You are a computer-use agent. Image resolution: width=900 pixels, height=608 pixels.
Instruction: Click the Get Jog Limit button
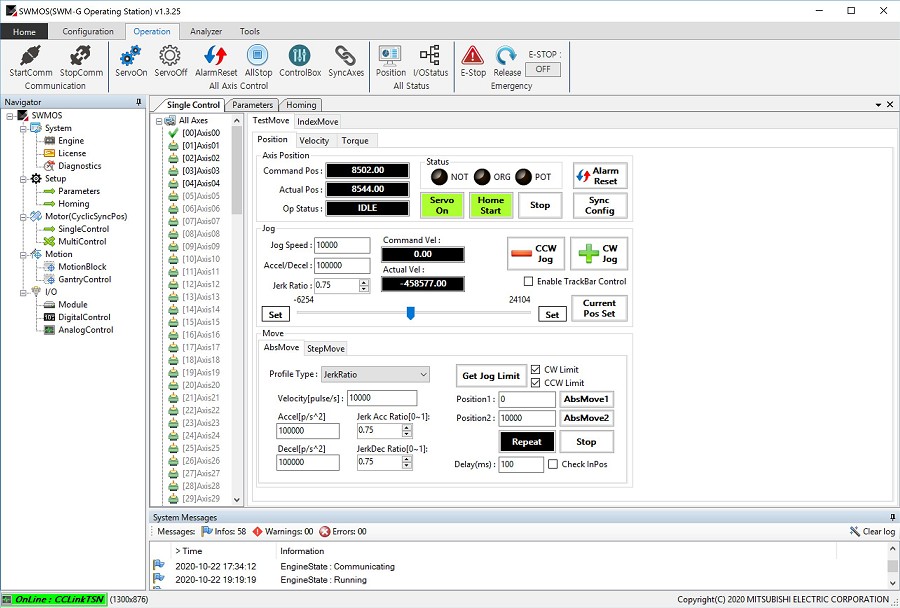(x=490, y=376)
